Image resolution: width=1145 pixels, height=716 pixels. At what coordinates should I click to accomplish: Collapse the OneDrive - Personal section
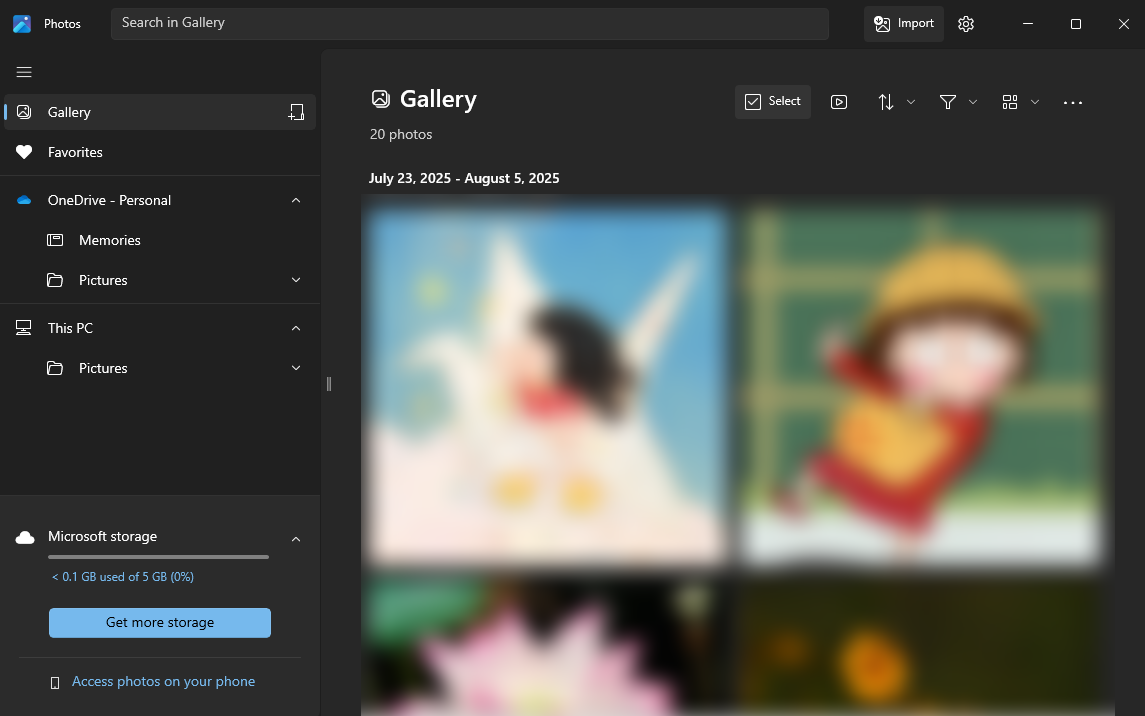[295, 200]
